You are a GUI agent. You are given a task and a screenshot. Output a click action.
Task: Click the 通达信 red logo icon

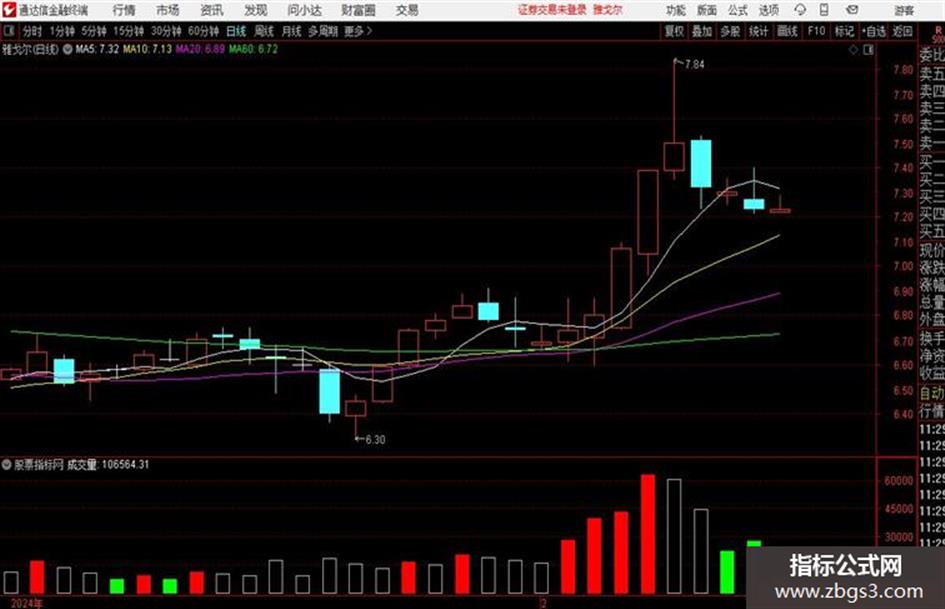pos(9,10)
